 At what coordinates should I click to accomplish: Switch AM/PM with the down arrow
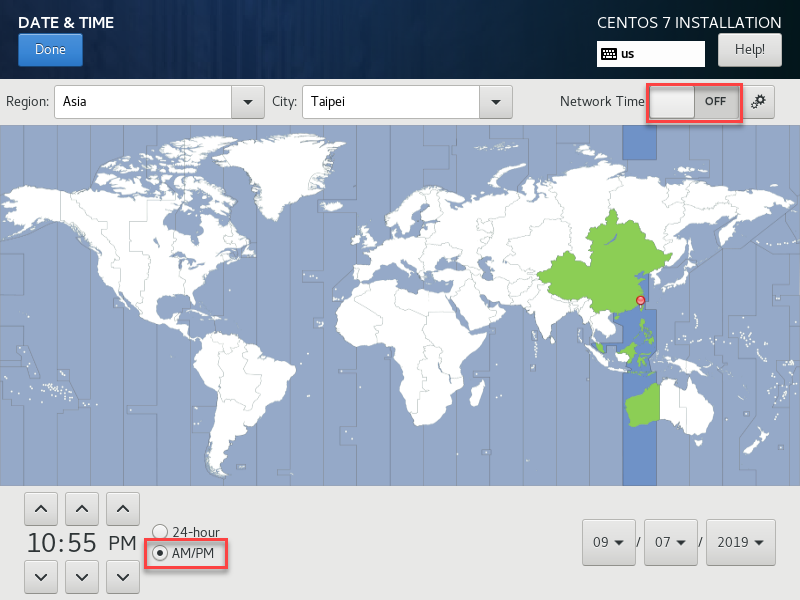[x=122, y=577]
